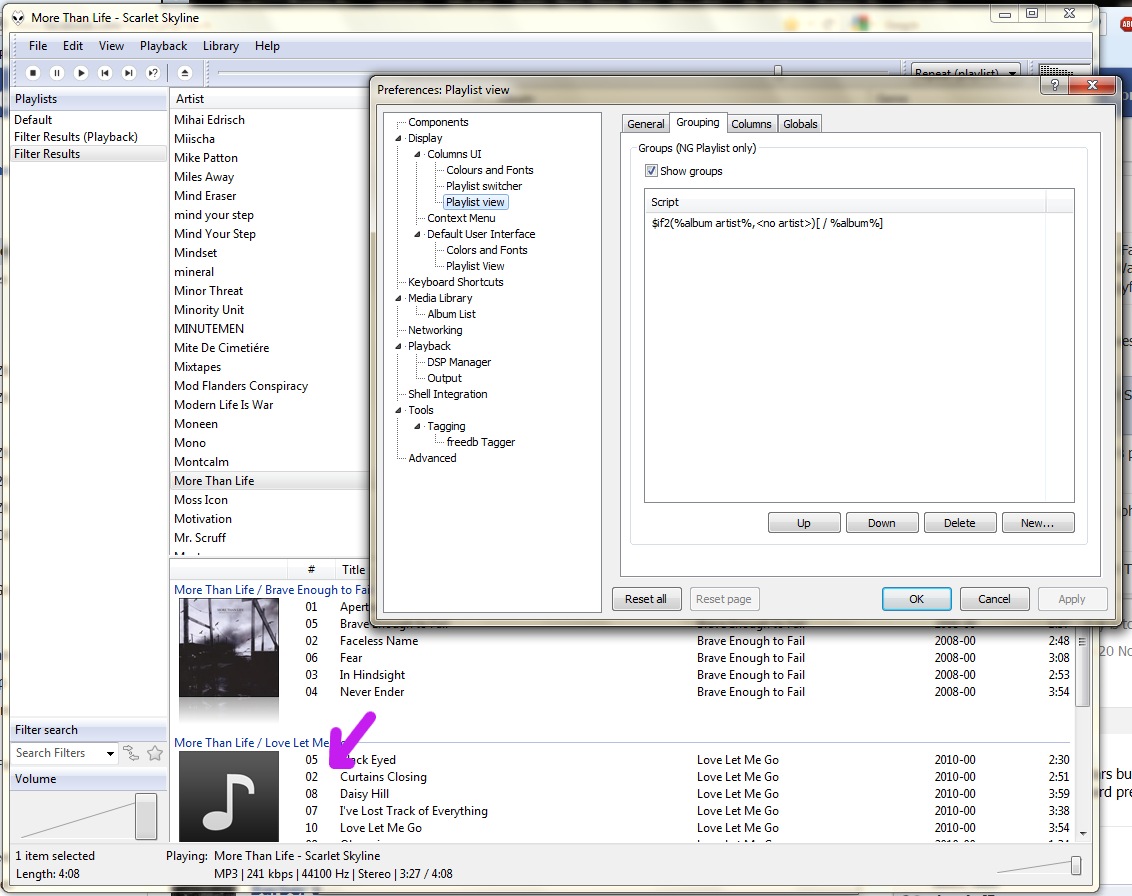Click the Reset all button
The image size is (1132, 896).
pos(646,599)
